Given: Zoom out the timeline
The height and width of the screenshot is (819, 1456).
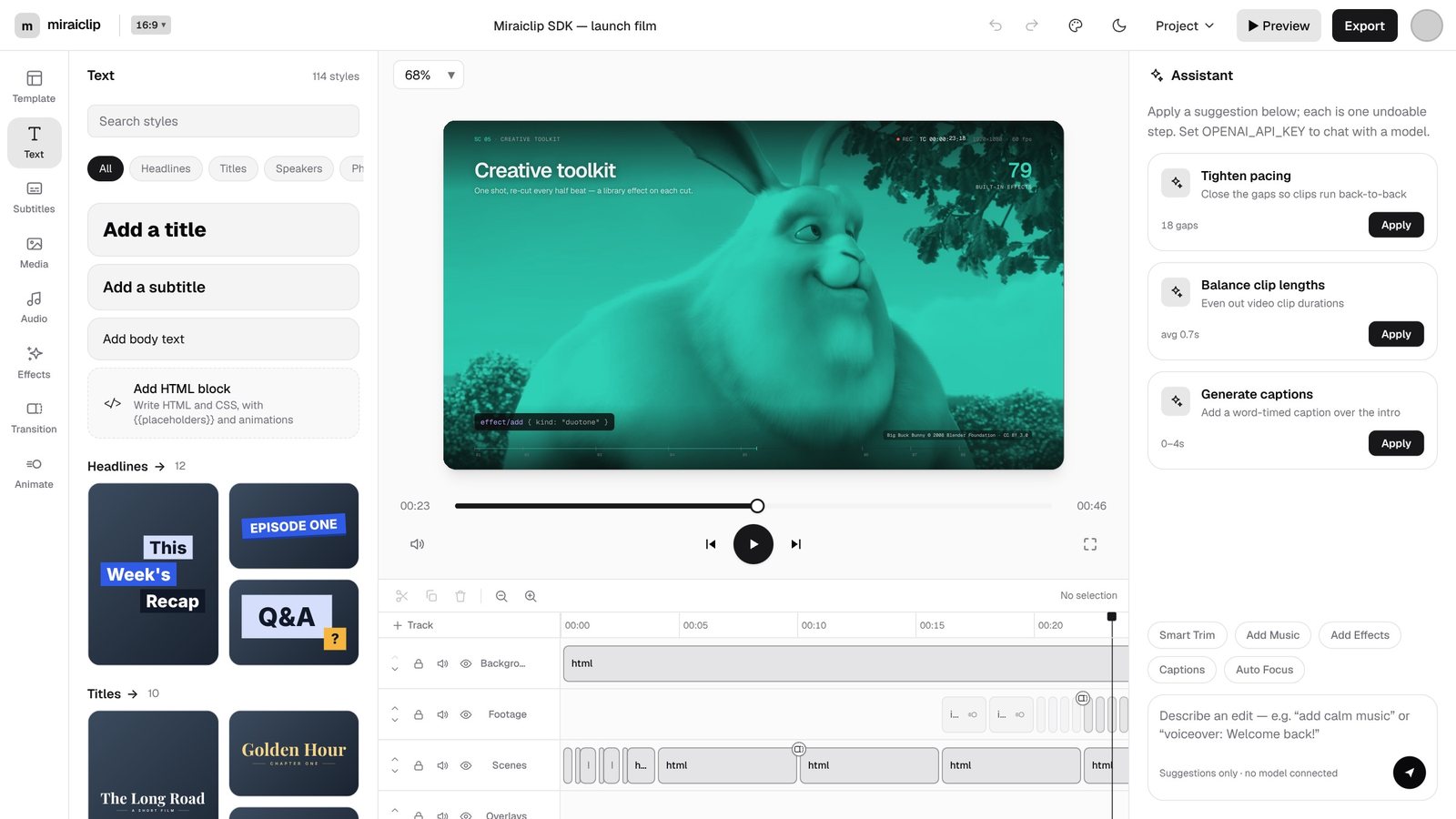Looking at the screenshot, I should pos(501,596).
